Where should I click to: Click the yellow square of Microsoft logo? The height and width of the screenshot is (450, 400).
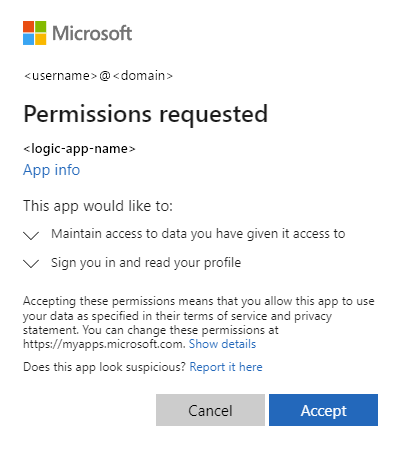pos(41,39)
